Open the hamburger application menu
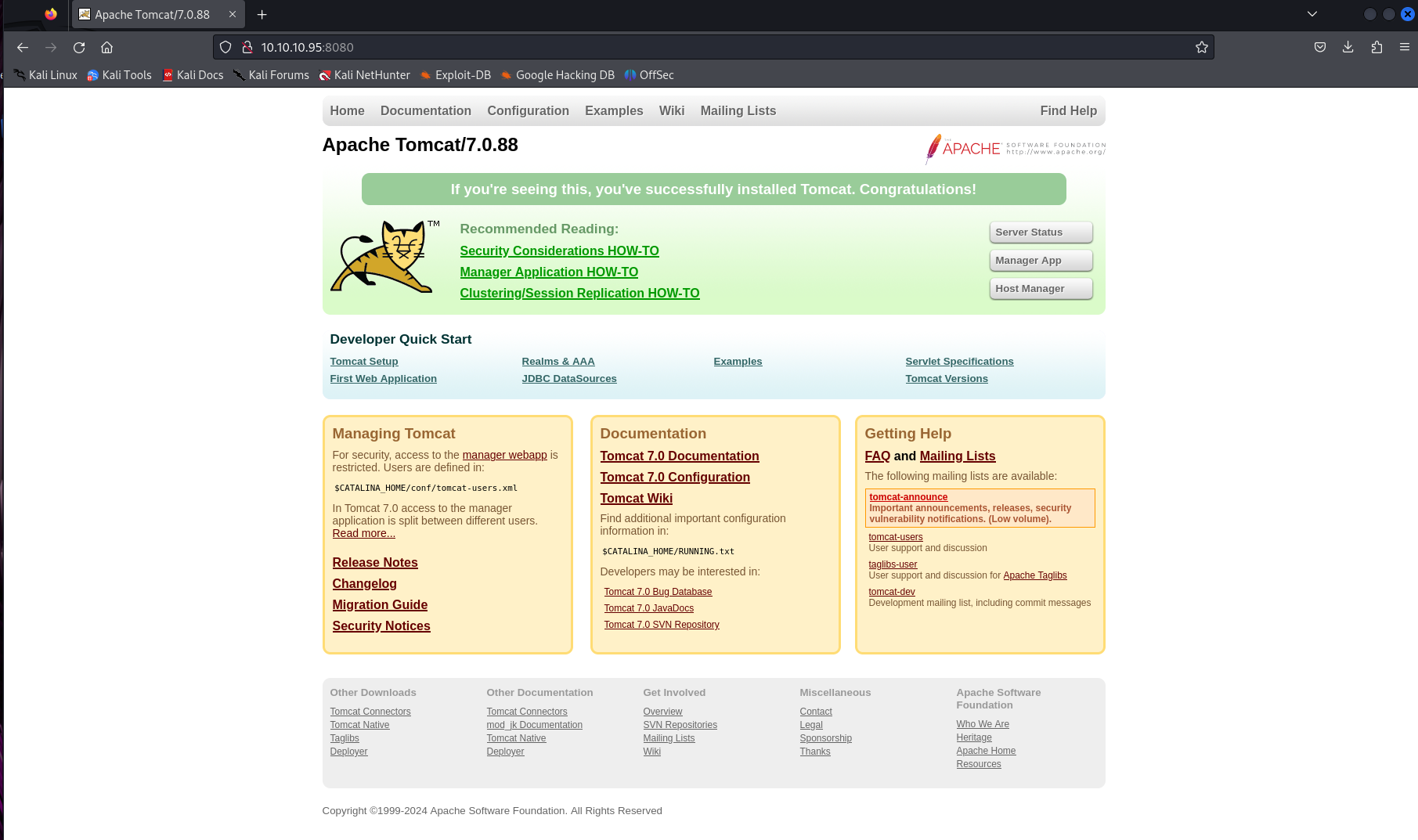 (1404, 48)
